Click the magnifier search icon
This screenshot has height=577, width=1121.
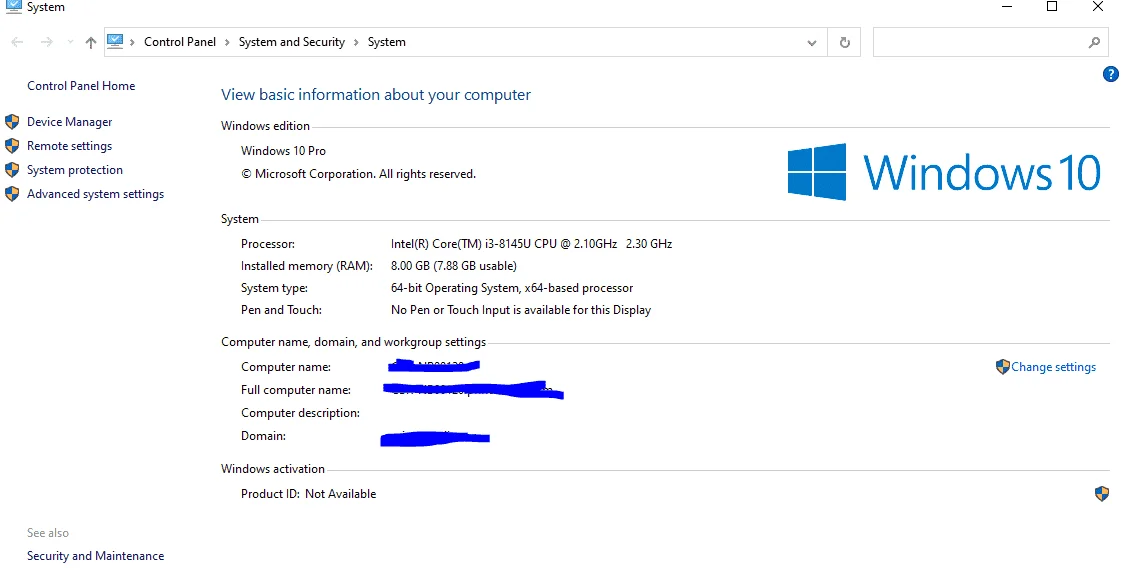click(x=1094, y=42)
